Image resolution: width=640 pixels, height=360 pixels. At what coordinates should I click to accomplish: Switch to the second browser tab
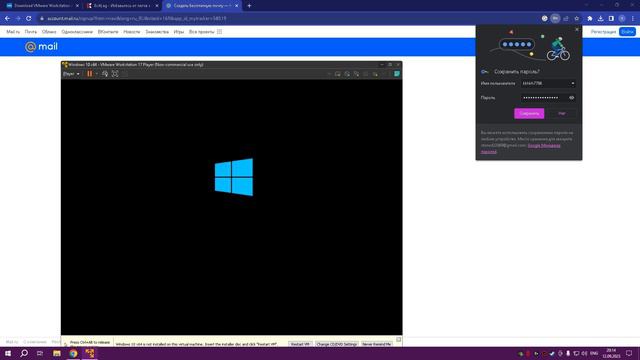121,6
